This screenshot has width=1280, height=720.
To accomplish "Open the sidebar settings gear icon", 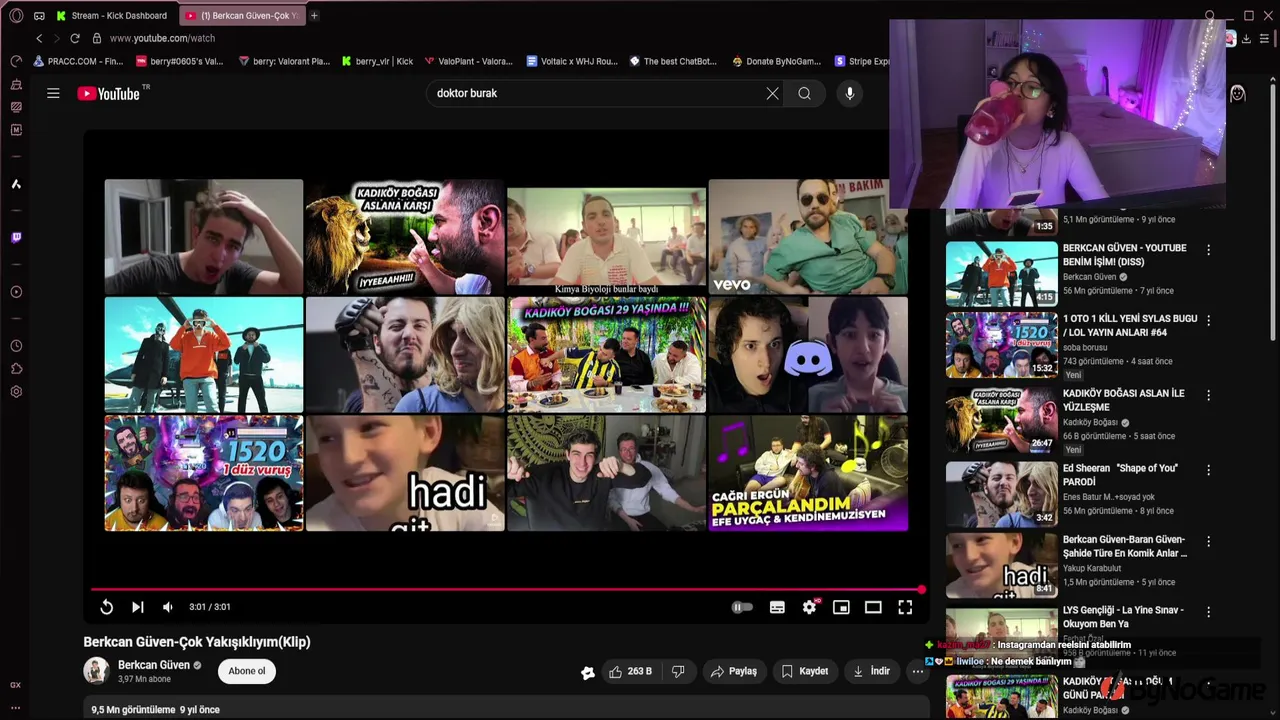I will coord(16,392).
